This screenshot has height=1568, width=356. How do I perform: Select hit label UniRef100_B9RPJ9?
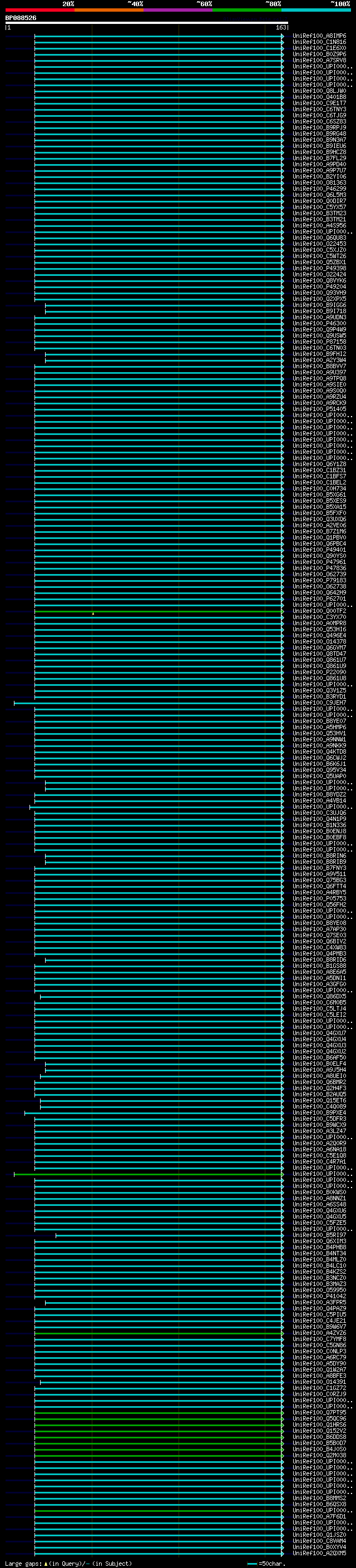pos(319,128)
